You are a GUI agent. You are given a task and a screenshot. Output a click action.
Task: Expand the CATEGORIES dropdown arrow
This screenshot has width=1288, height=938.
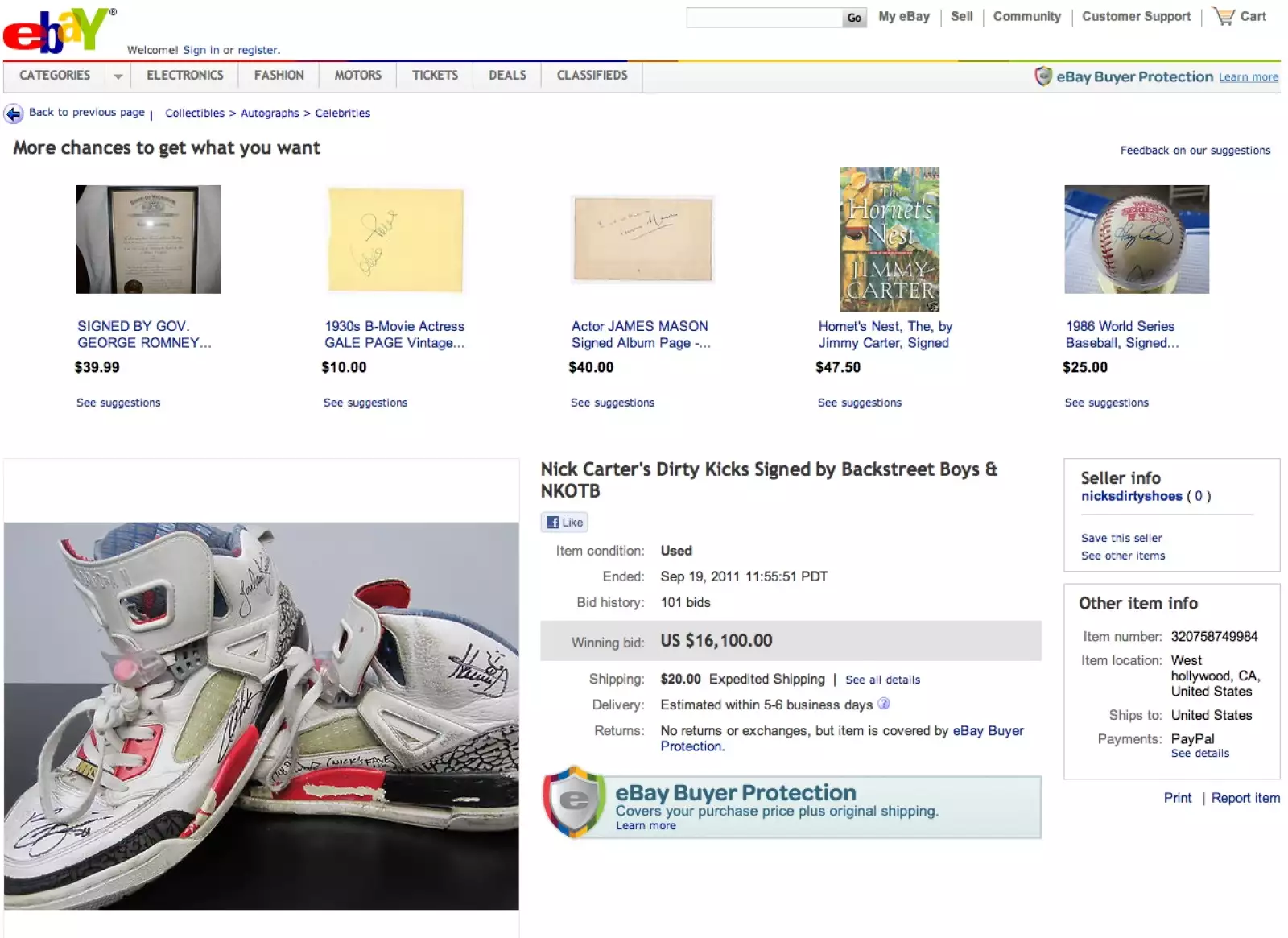(x=118, y=76)
